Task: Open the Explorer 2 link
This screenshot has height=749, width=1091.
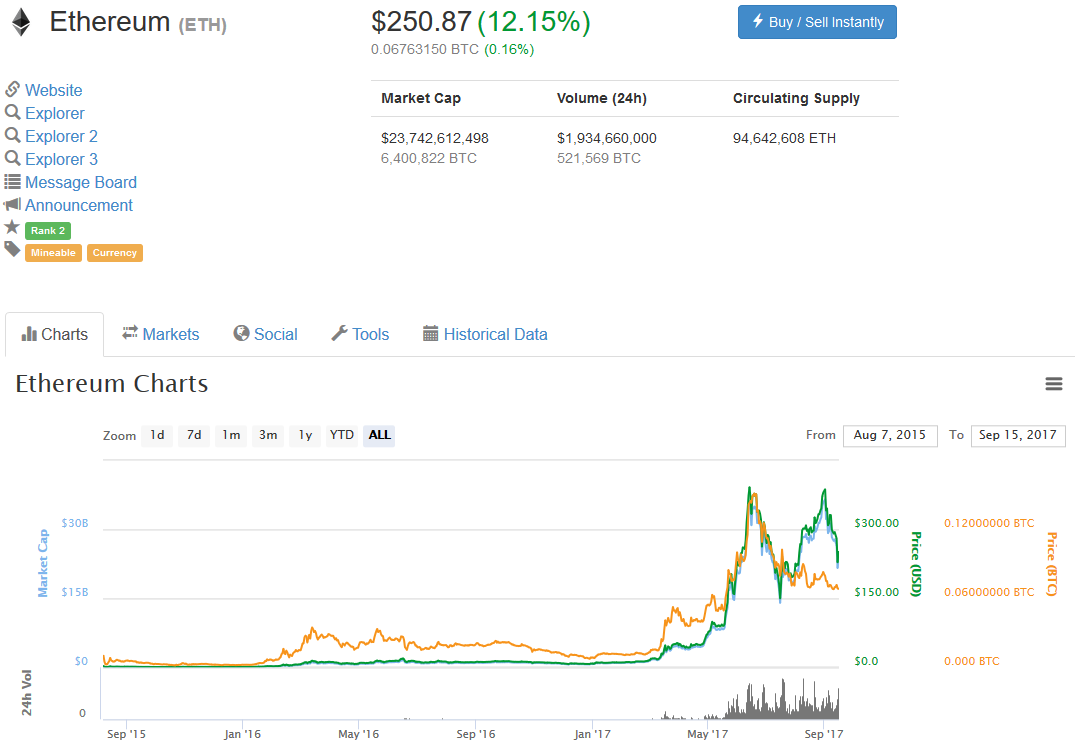Action: [61, 136]
